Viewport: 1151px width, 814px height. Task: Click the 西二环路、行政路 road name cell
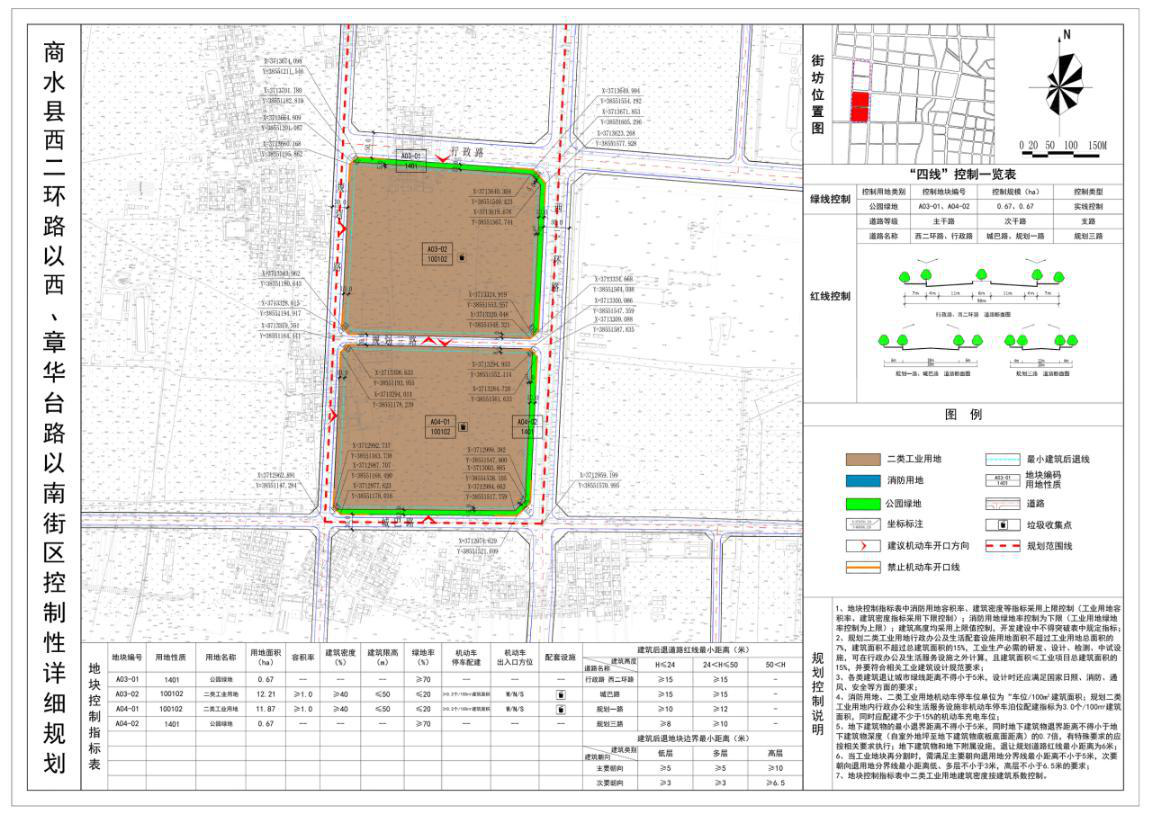[943, 236]
